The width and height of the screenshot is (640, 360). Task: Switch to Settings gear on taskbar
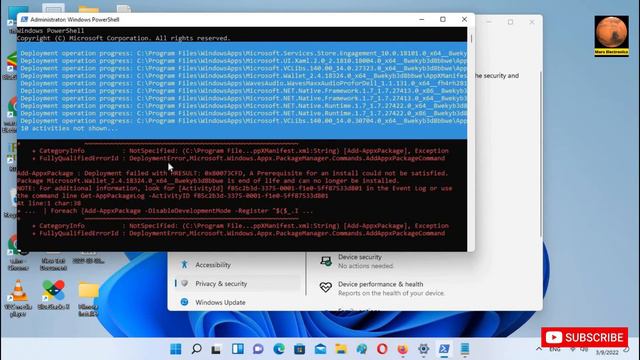tap(424, 349)
